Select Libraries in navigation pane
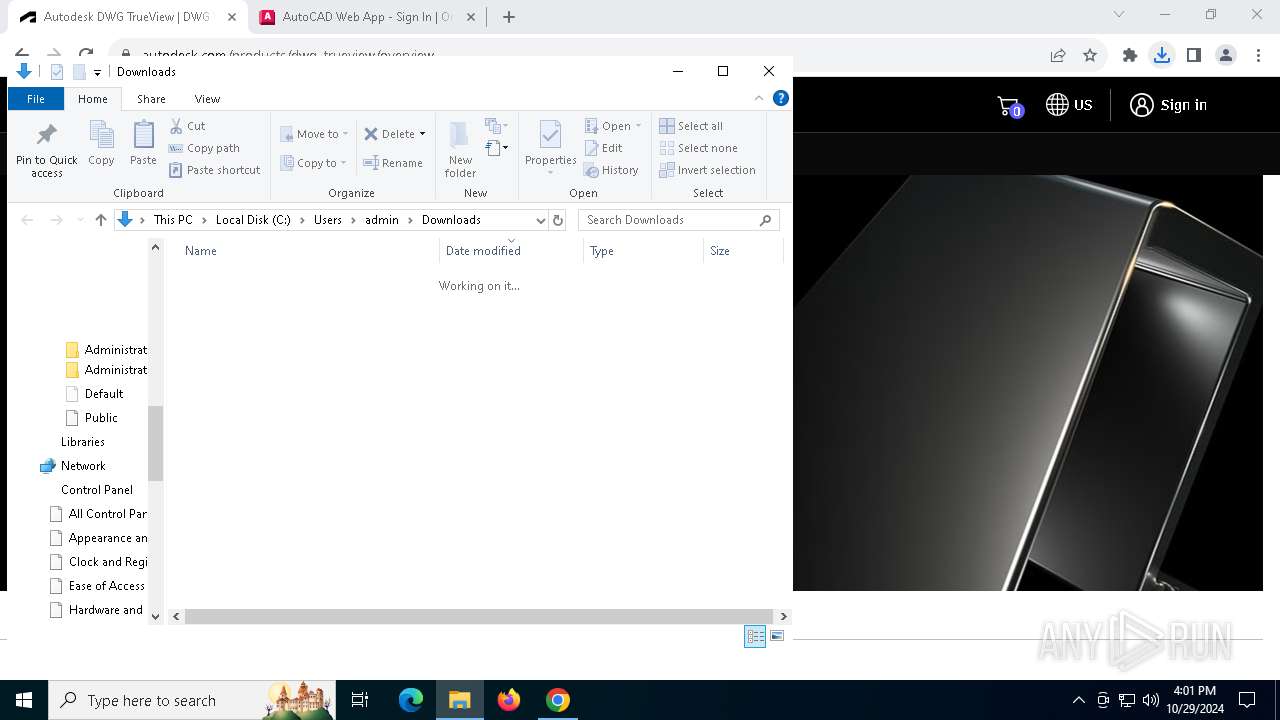Image resolution: width=1280 pixels, height=720 pixels. (82, 442)
